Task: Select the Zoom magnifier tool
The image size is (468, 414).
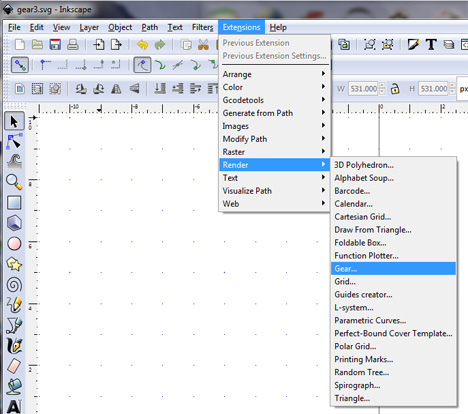Action: [14, 182]
